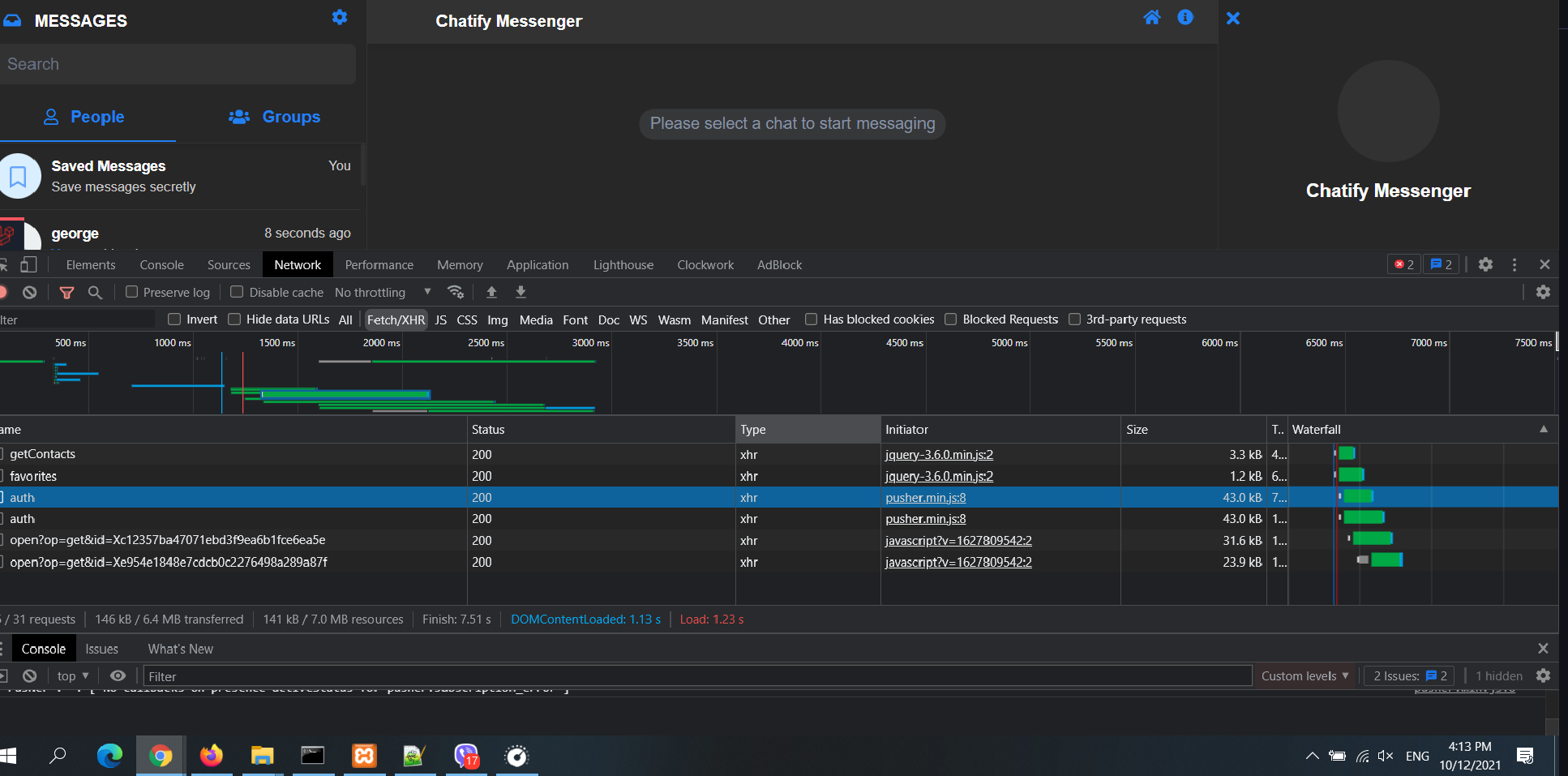1568x776 pixels.
Task: Open Chatify Messenger info icon
Action: tap(1185, 17)
